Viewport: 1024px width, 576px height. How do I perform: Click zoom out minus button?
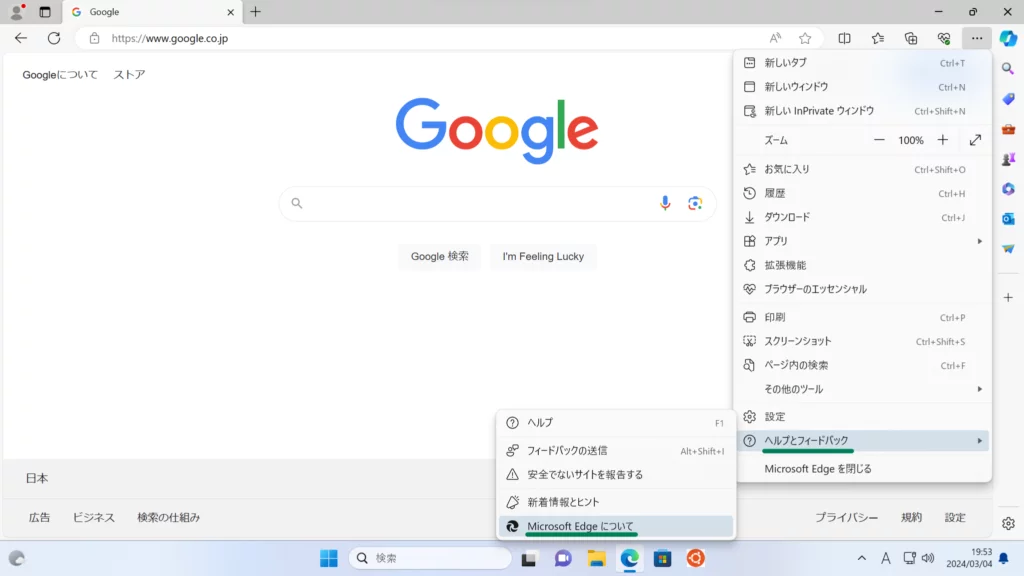coord(879,140)
